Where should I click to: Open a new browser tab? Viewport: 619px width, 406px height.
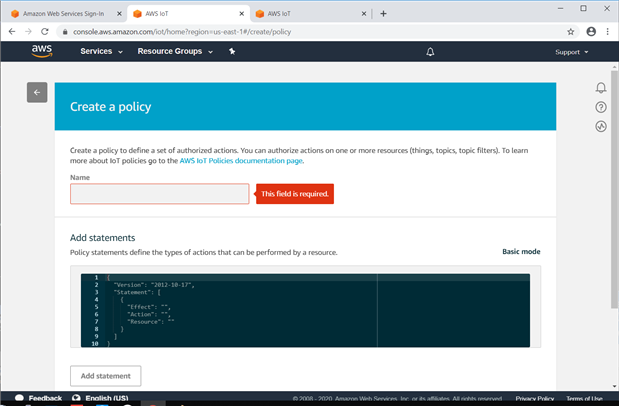tap(383, 14)
